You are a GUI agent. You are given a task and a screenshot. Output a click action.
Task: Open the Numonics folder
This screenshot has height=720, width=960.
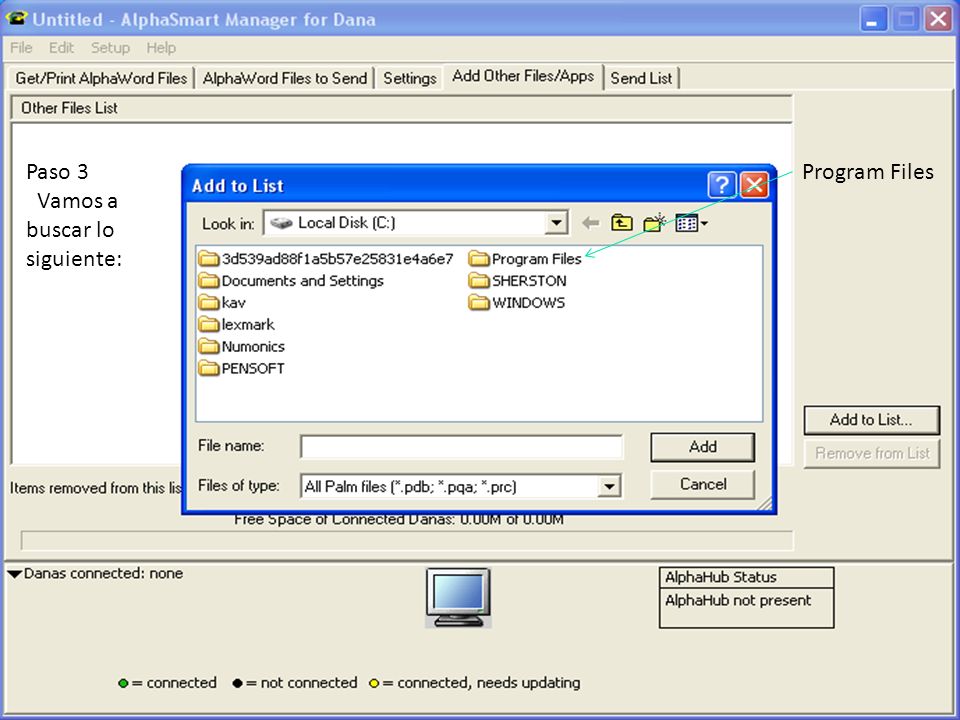click(x=242, y=347)
